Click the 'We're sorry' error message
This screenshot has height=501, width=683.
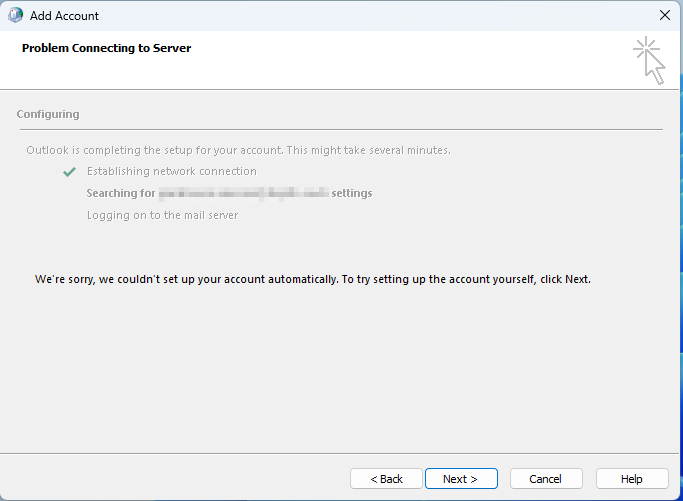(x=313, y=279)
